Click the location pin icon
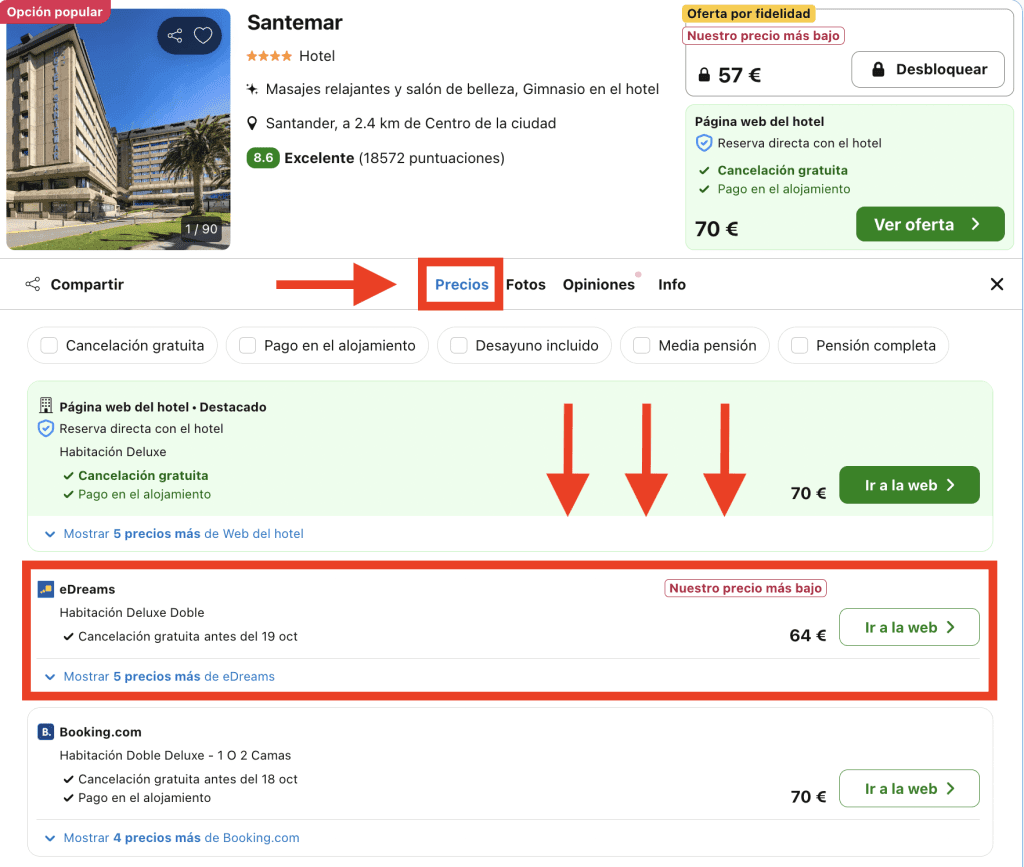Viewport: 1024px width, 867px height. [253, 124]
